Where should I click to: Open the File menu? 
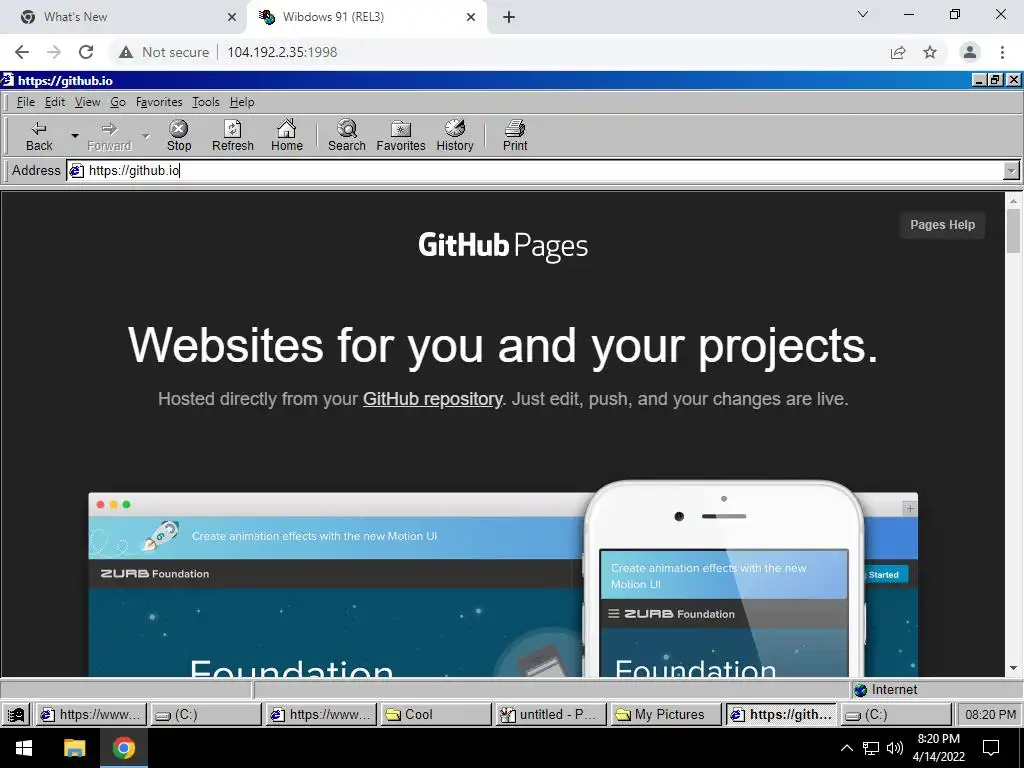pyautogui.click(x=25, y=102)
